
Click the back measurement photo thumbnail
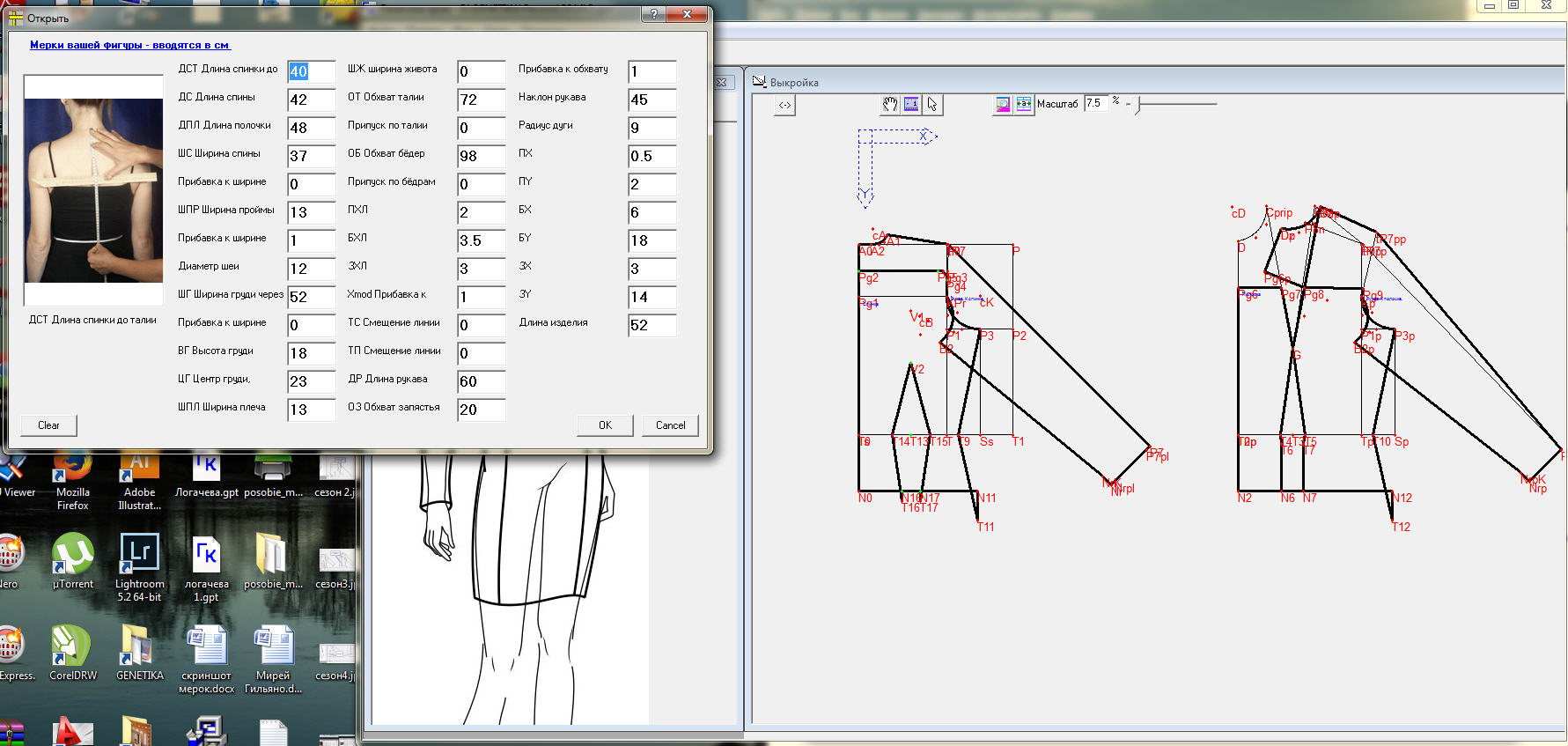(93, 190)
